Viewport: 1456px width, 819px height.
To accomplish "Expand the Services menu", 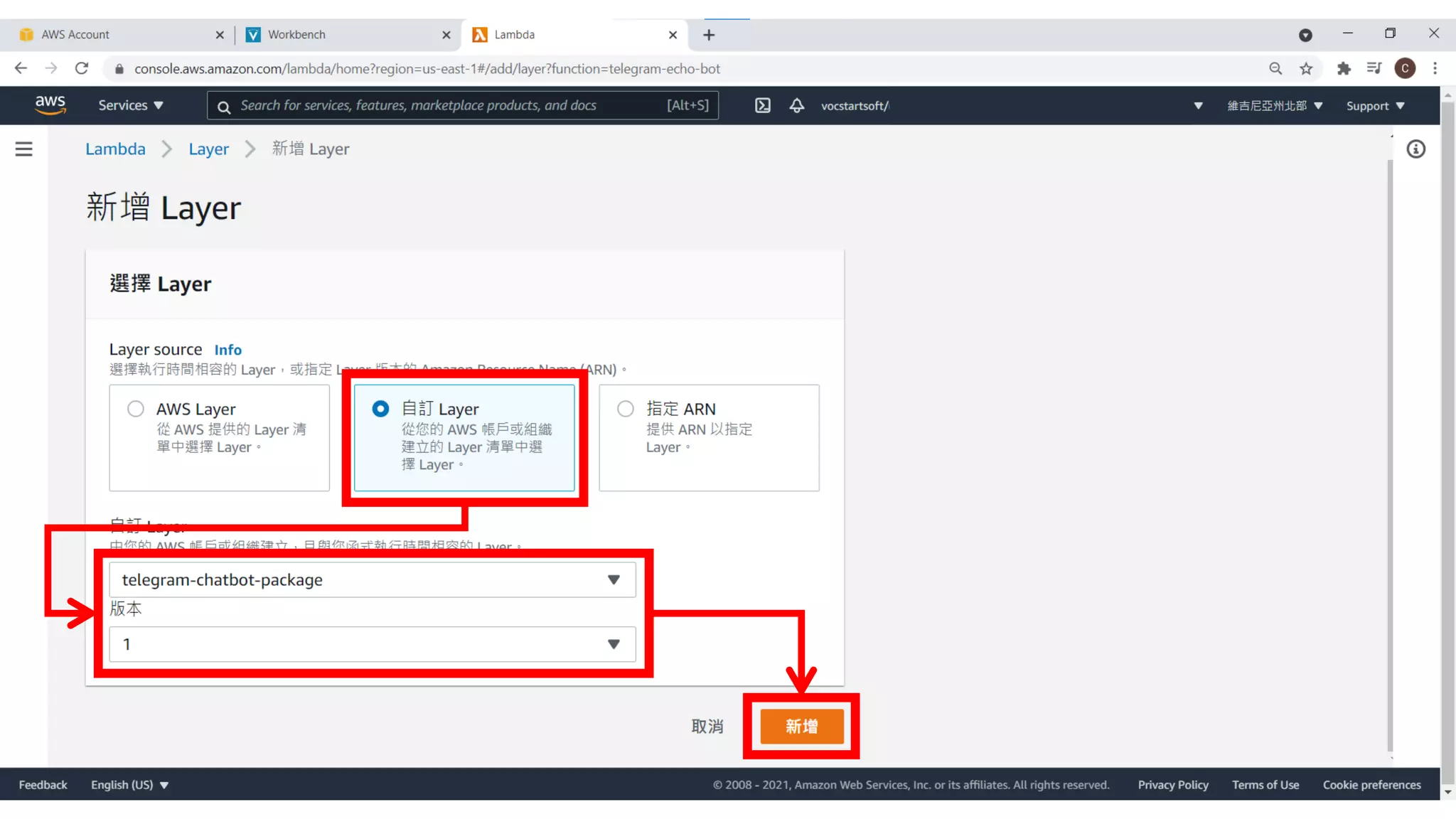I will [130, 105].
